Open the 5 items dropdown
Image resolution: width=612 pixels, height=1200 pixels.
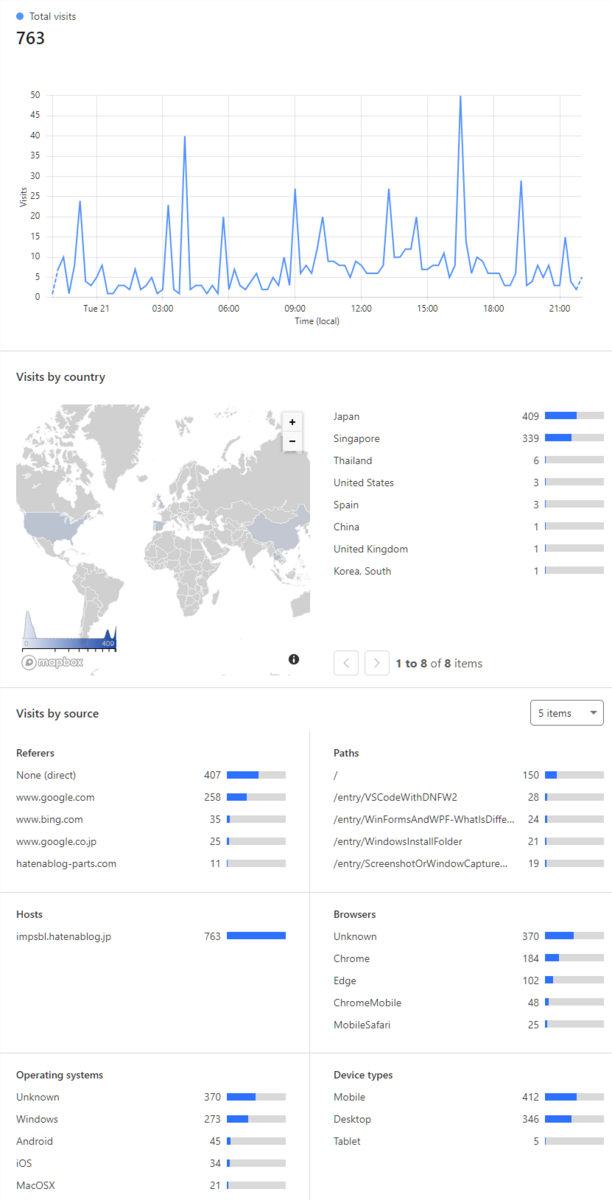point(566,713)
